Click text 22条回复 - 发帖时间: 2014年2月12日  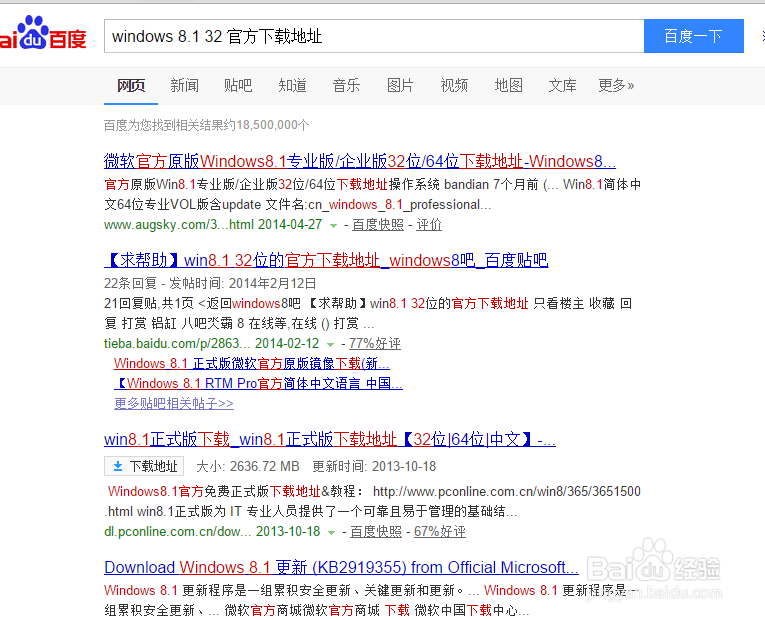[x=210, y=283]
